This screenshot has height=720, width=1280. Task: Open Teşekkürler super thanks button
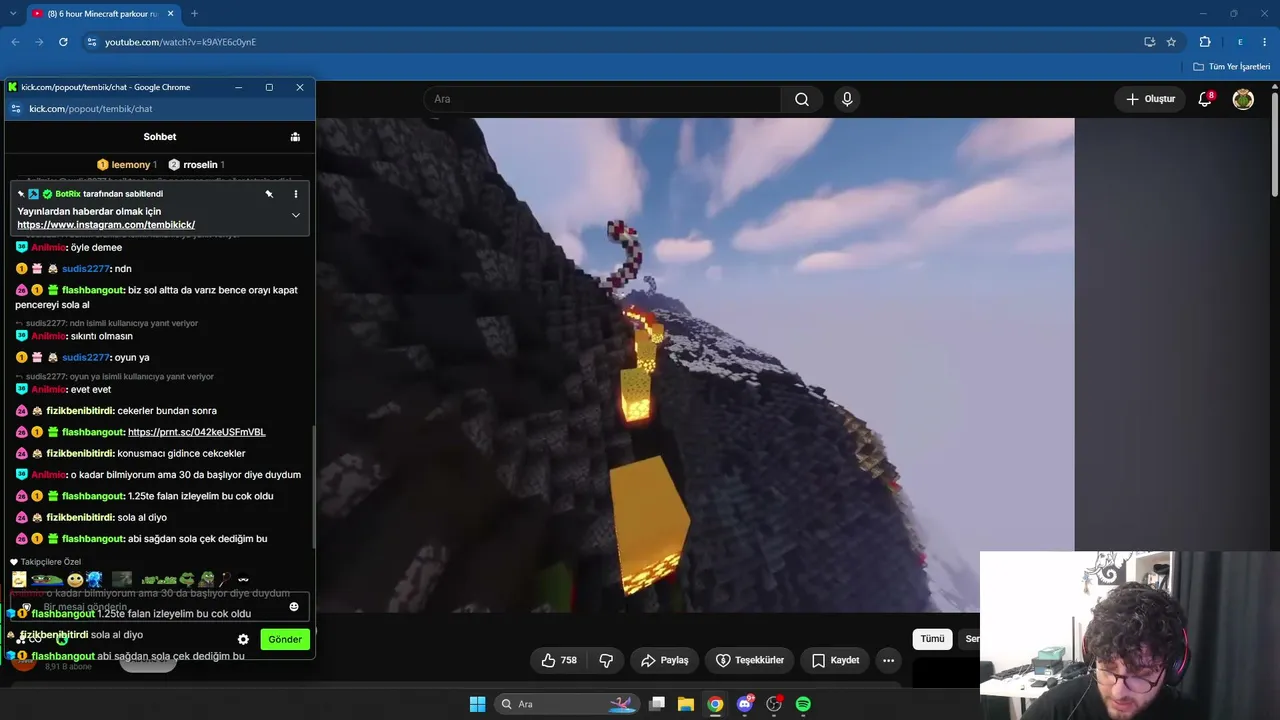(x=750, y=660)
